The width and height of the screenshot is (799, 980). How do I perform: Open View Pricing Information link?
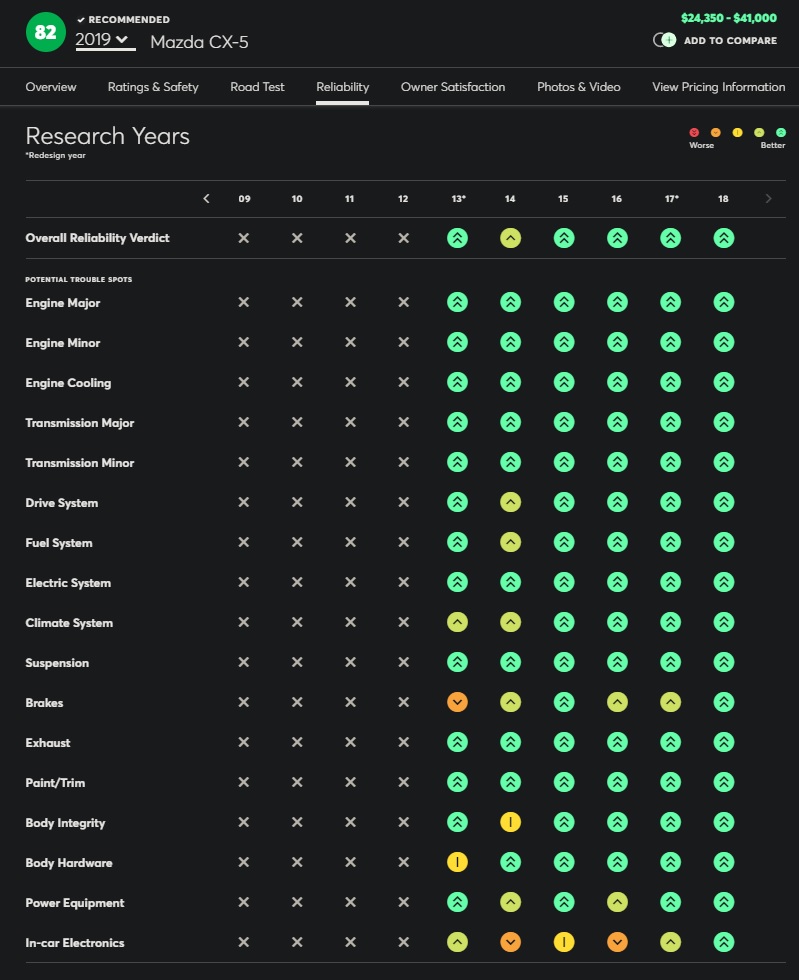click(x=718, y=87)
